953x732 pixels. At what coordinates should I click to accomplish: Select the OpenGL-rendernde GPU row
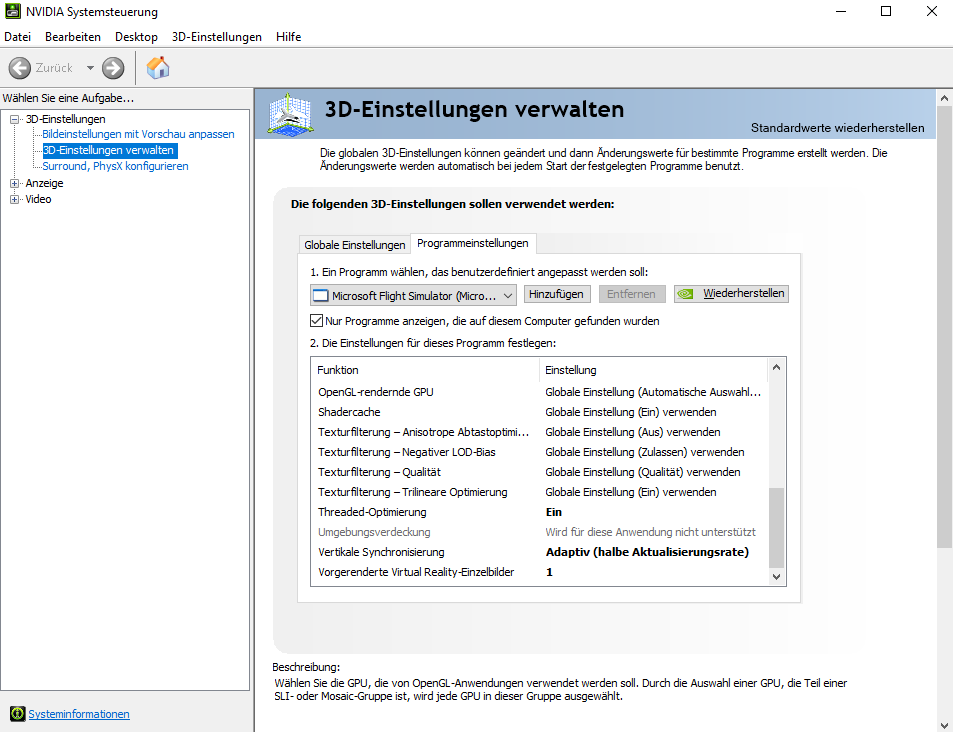coord(540,392)
